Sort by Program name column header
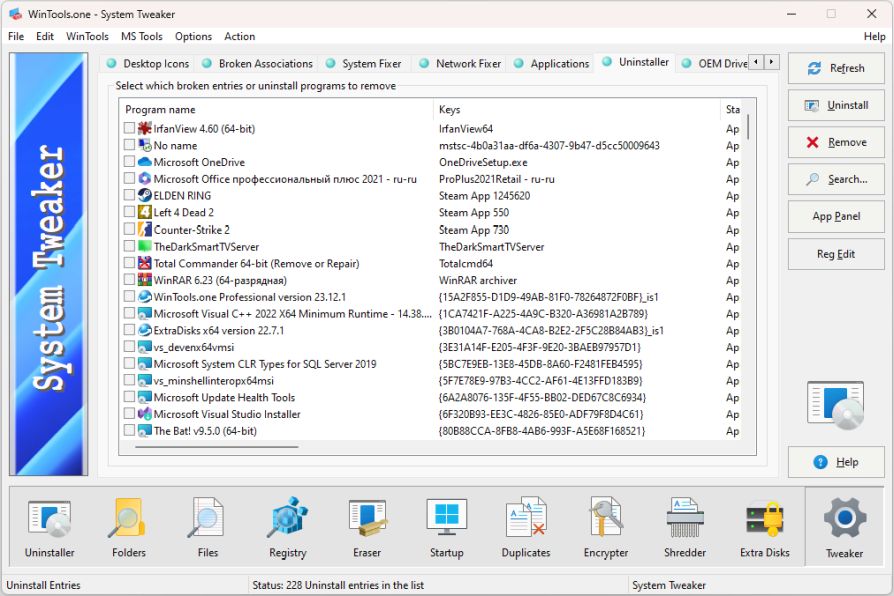 pos(276,110)
